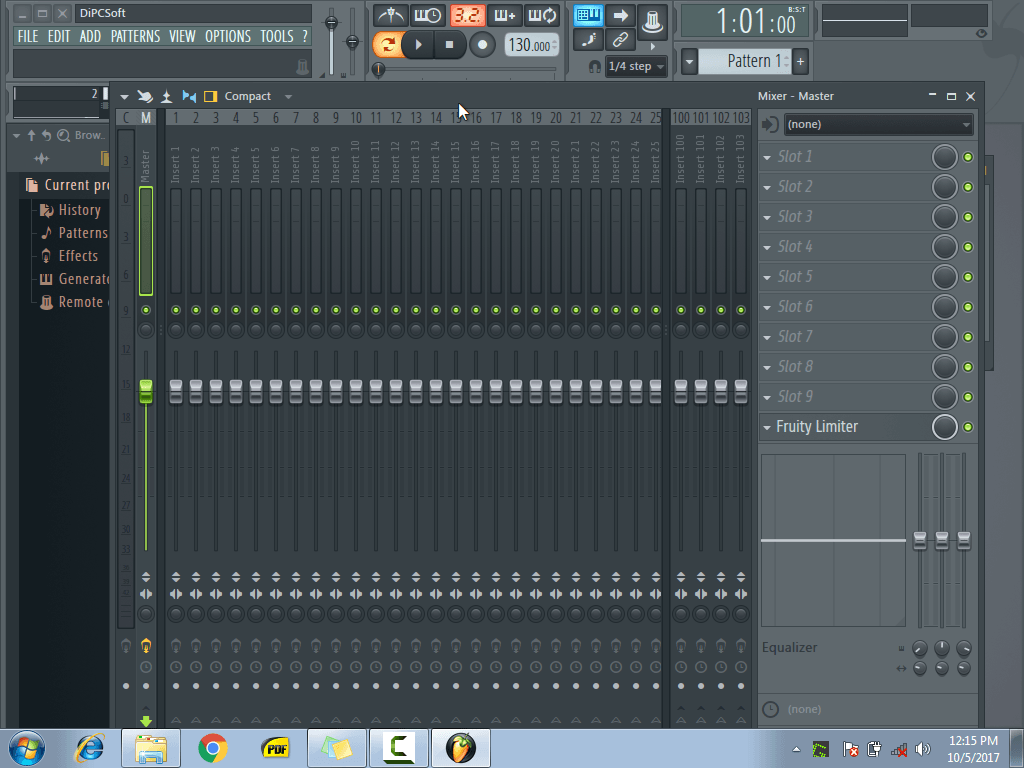Expand Slot 1 effect menu arrow

click(767, 157)
